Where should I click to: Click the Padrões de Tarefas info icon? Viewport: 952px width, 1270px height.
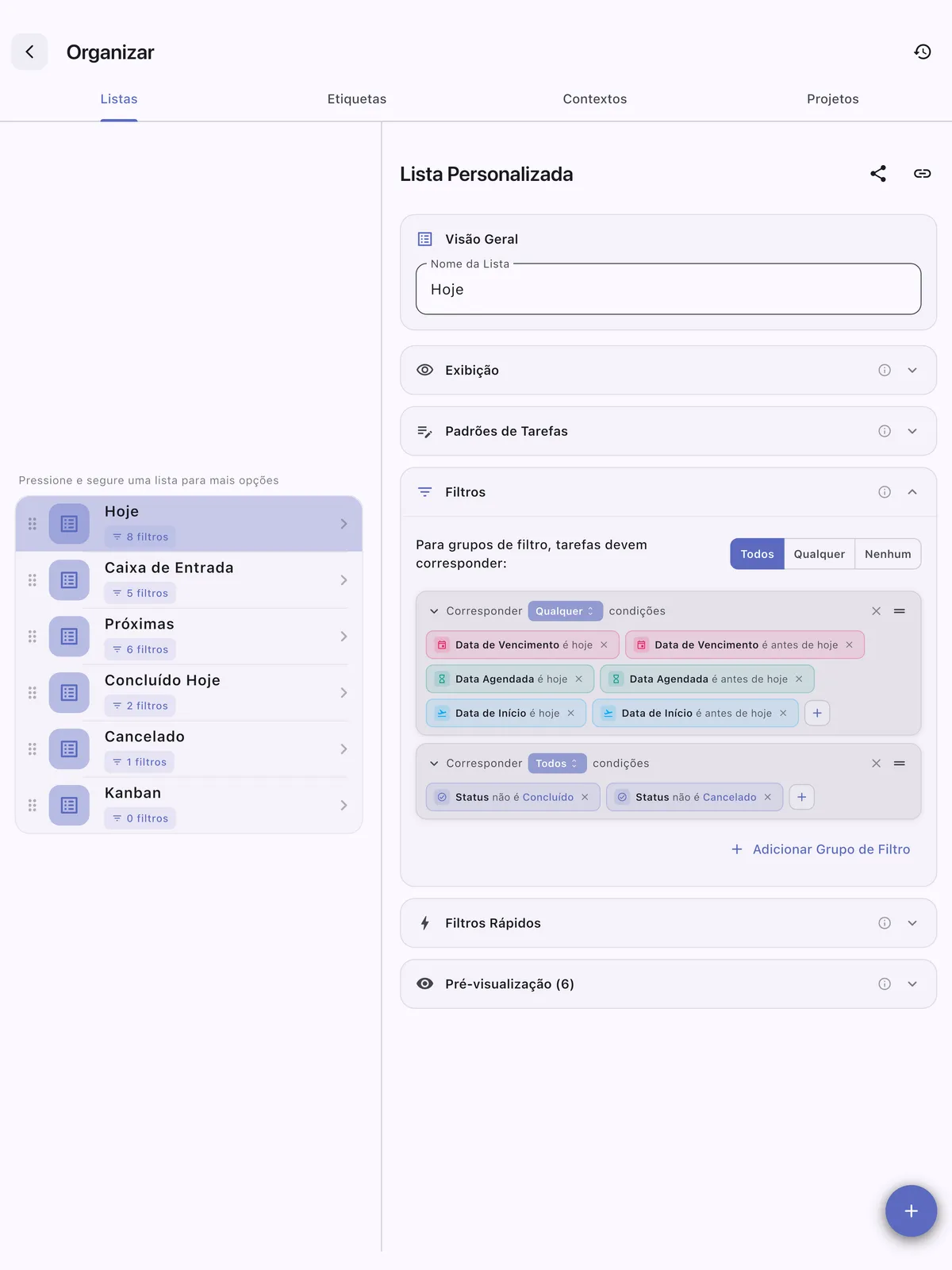tap(885, 431)
